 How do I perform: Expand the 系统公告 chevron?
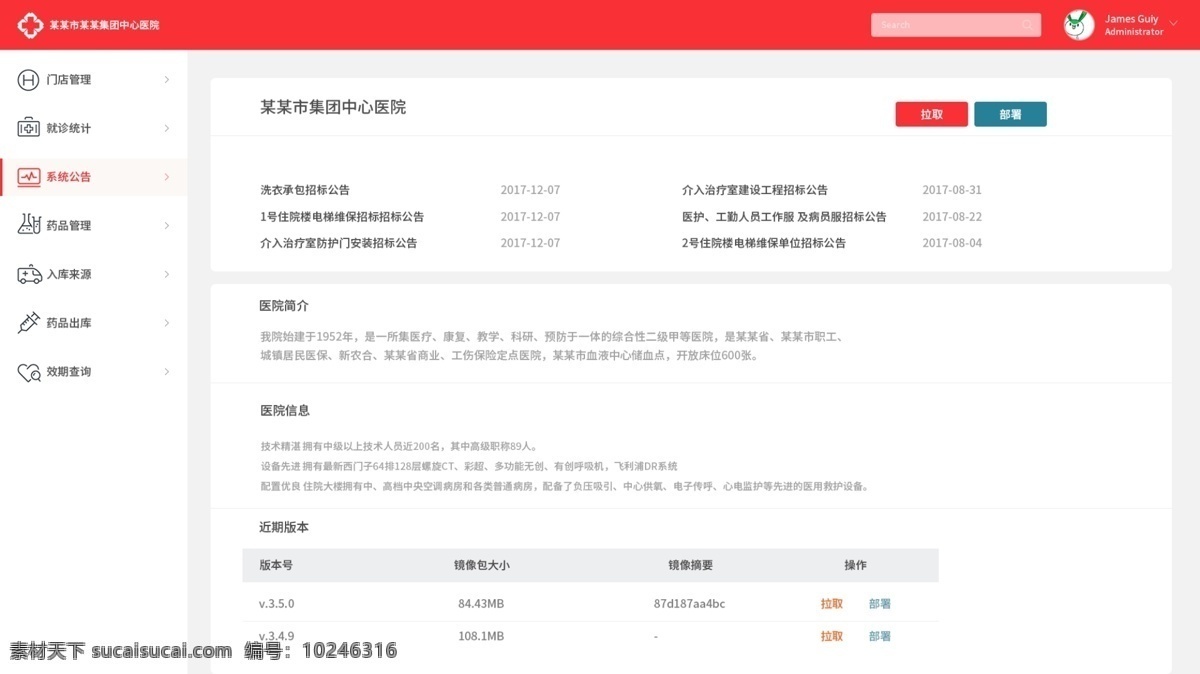pos(167,177)
